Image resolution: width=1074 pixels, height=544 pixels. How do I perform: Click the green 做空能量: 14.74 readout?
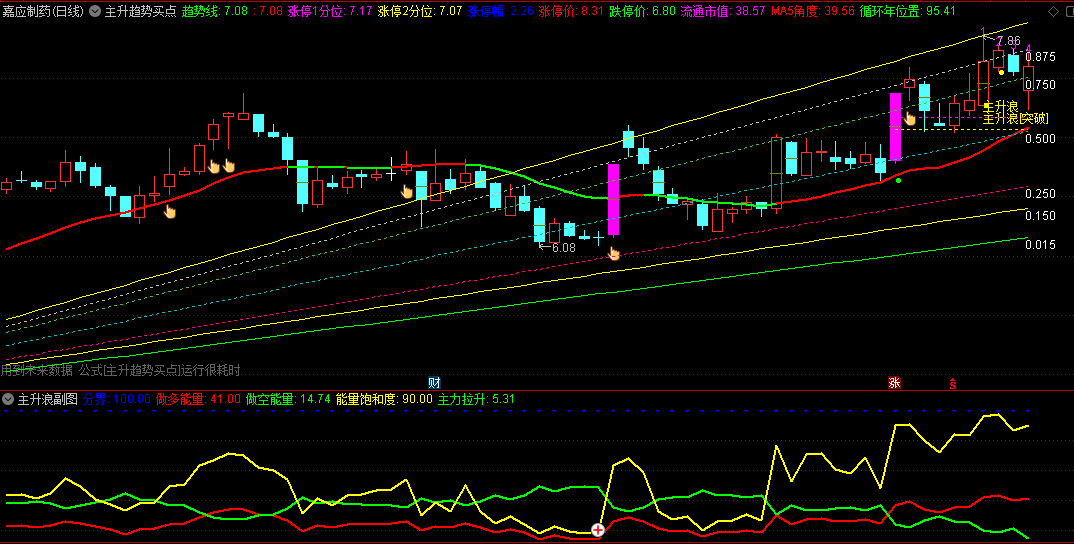point(288,399)
